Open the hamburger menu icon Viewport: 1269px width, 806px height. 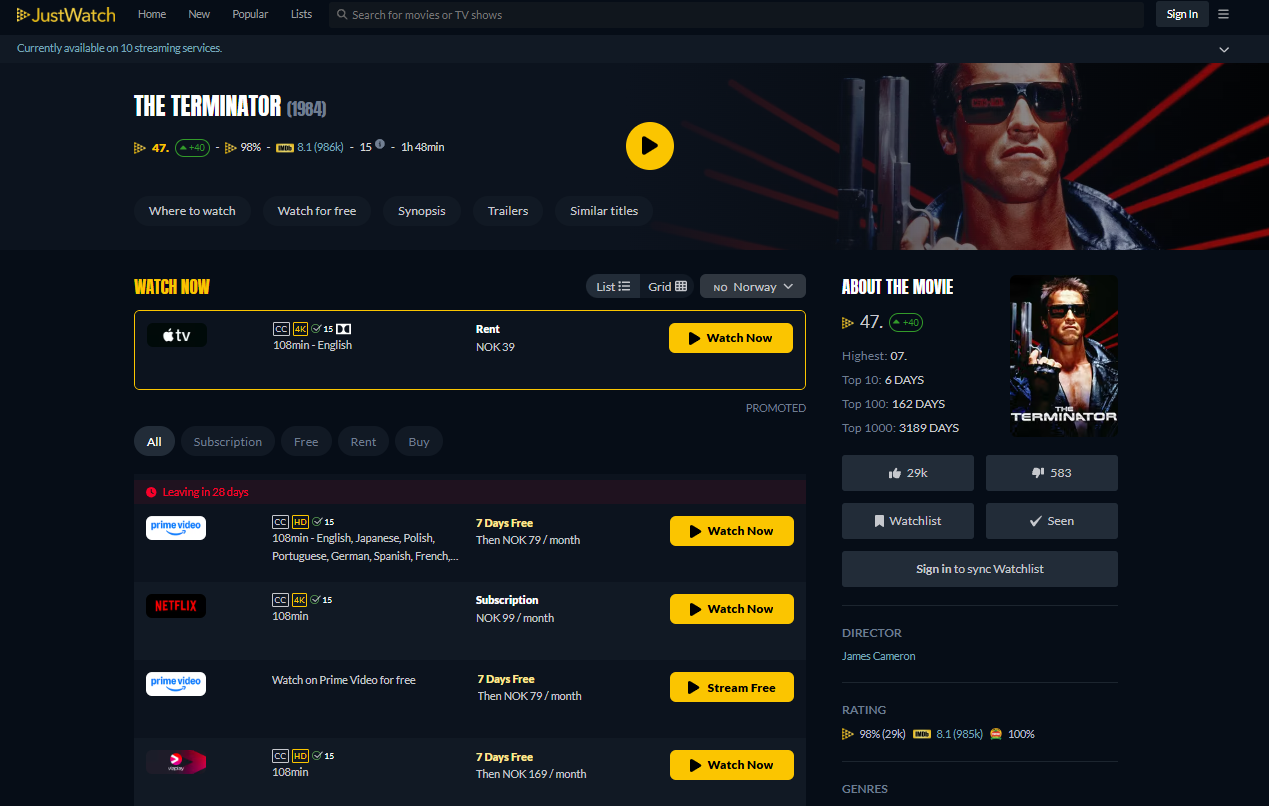click(1223, 14)
